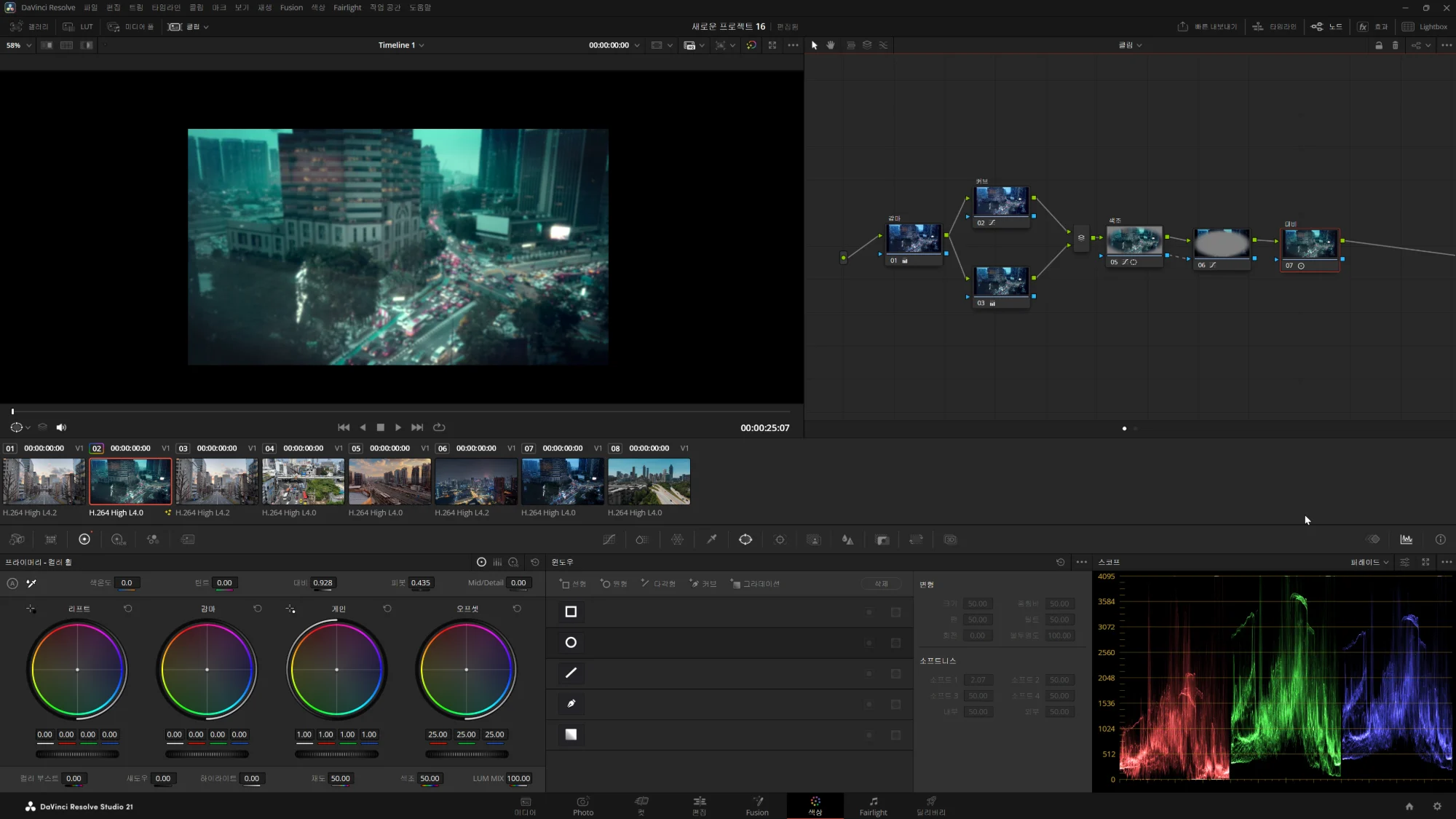Image resolution: width=1456 pixels, height=819 pixels.
Task: Expand the Timeline 1 name dropdown
Action: pyautogui.click(x=401, y=45)
